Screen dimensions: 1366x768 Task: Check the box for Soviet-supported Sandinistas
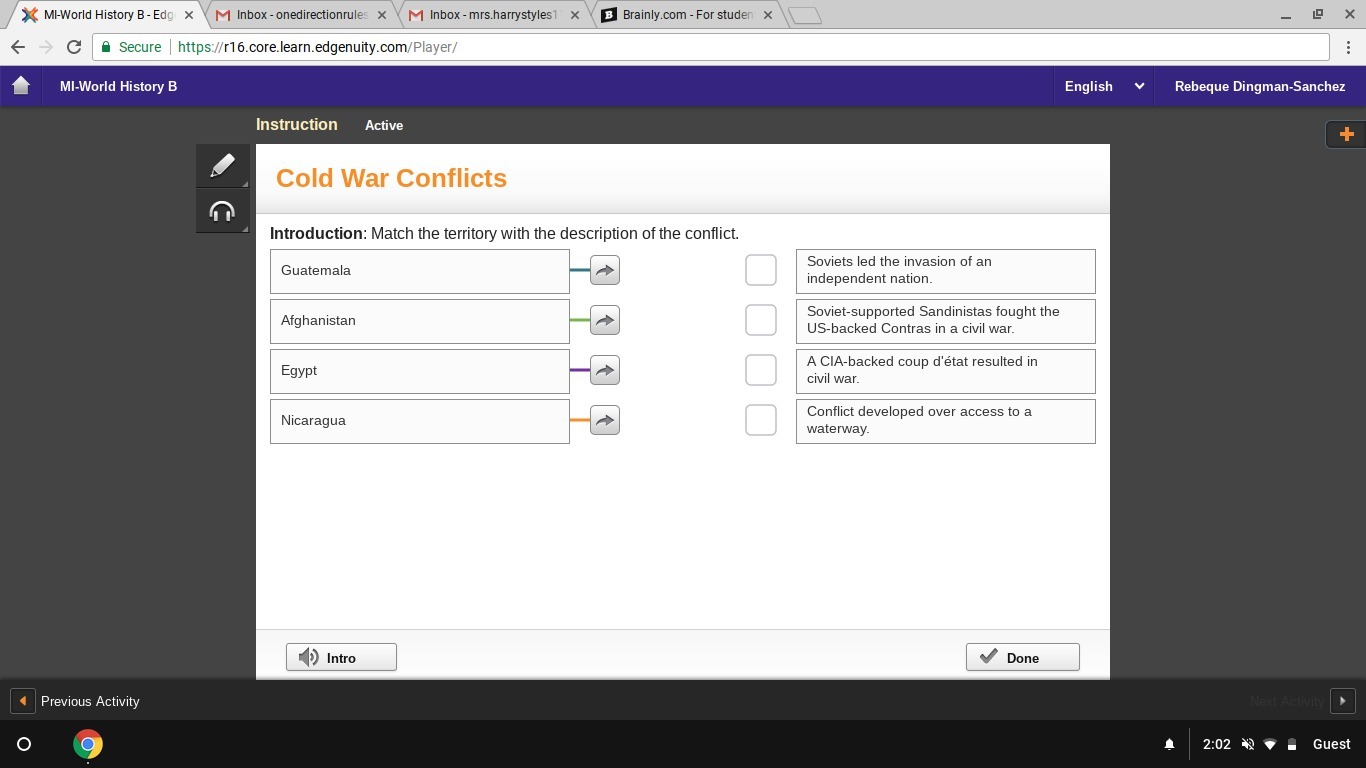tap(761, 320)
